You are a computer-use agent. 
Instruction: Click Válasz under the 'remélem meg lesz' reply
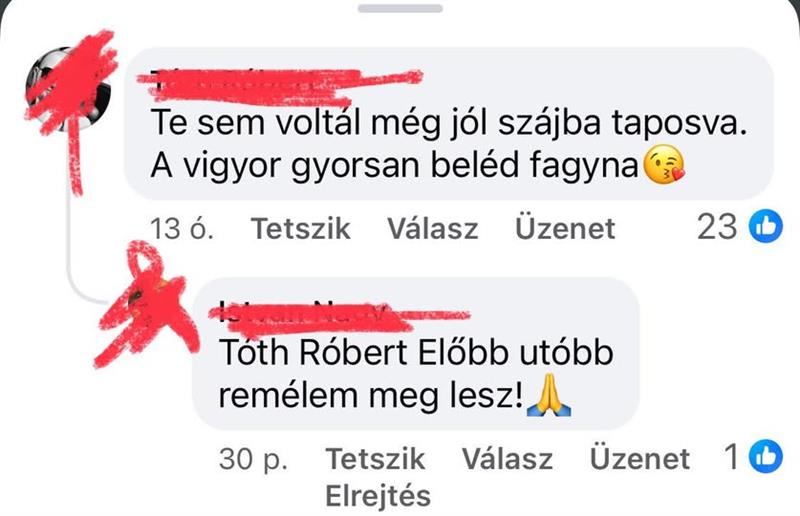508,458
